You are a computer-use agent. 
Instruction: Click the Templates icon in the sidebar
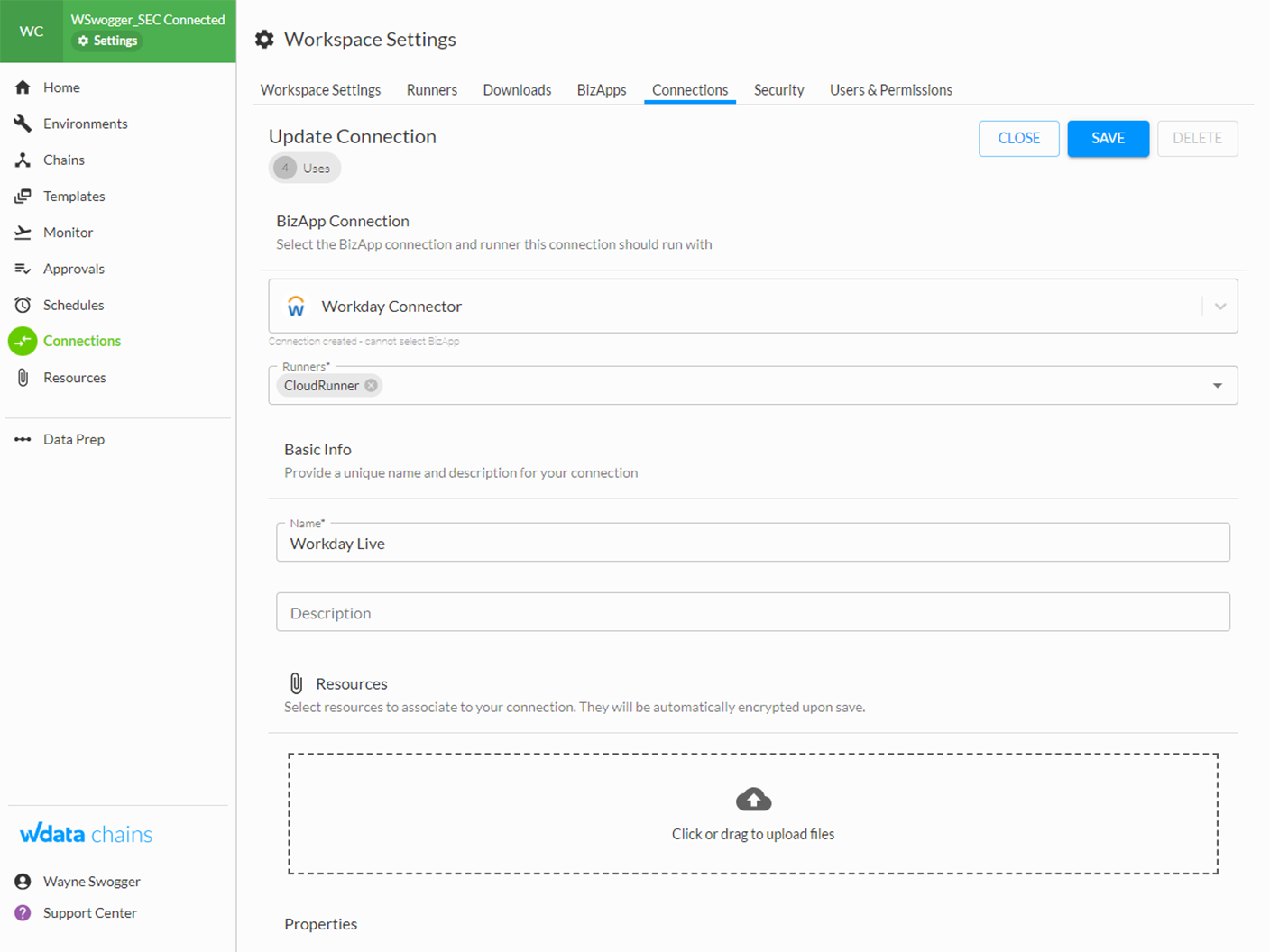22,196
